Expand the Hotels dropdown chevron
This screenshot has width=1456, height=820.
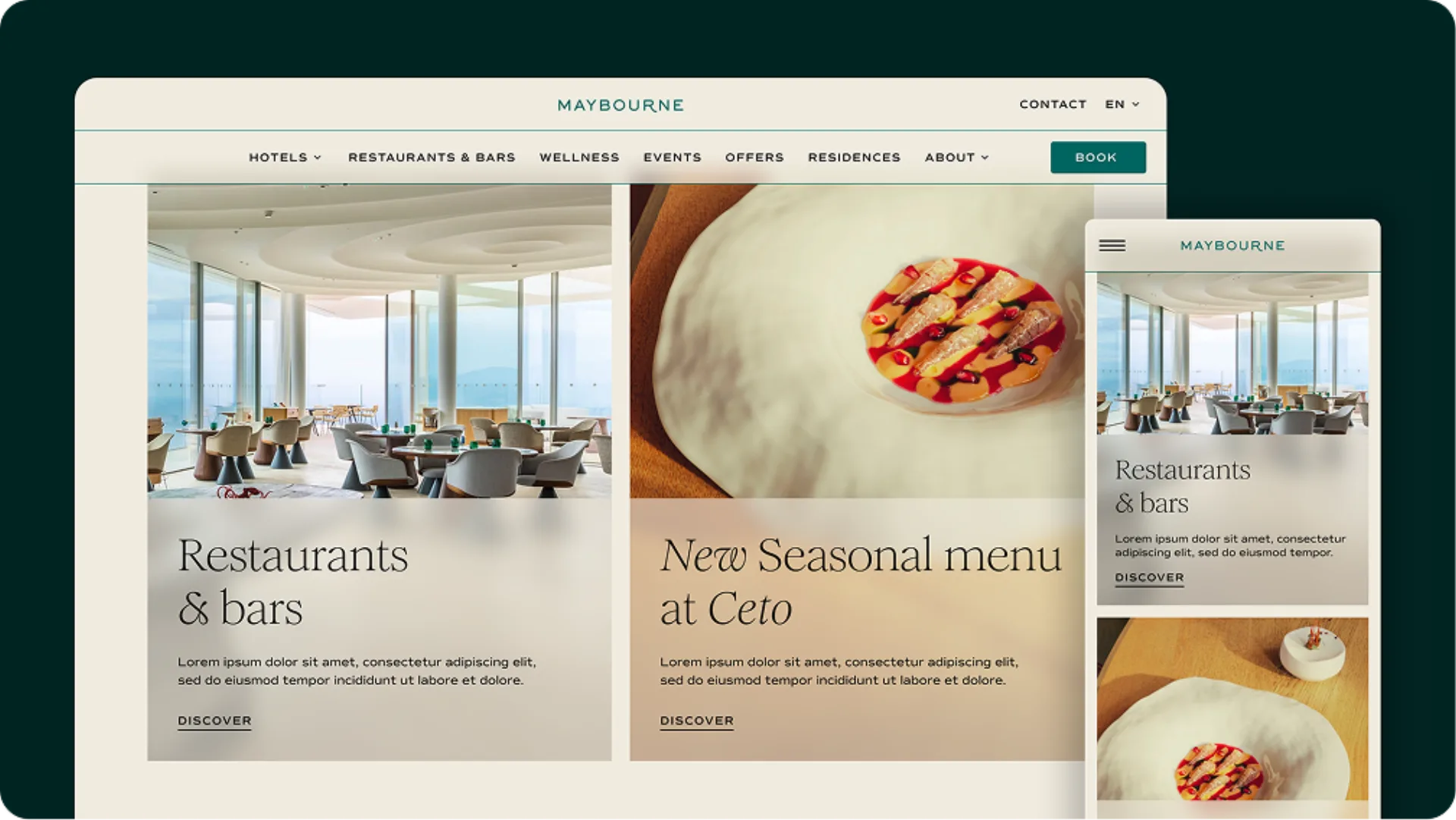pos(318,158)
